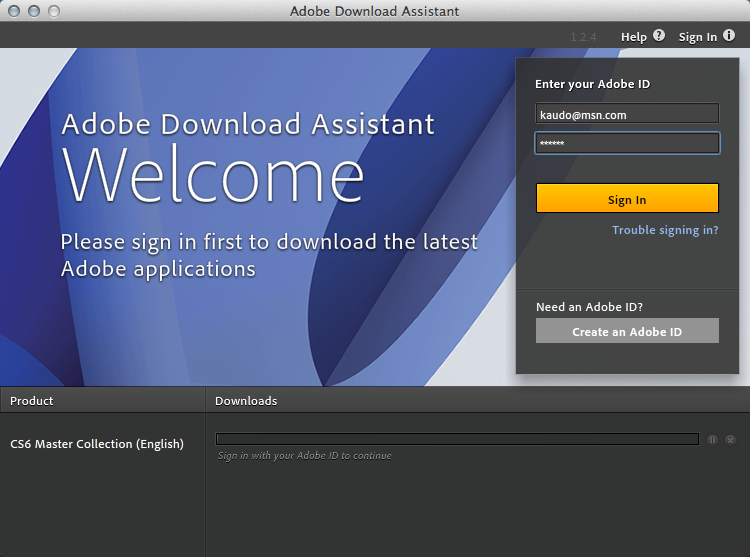The image size is (750, 557).
Task: Click the download progress bar
Action: [457, 439]
